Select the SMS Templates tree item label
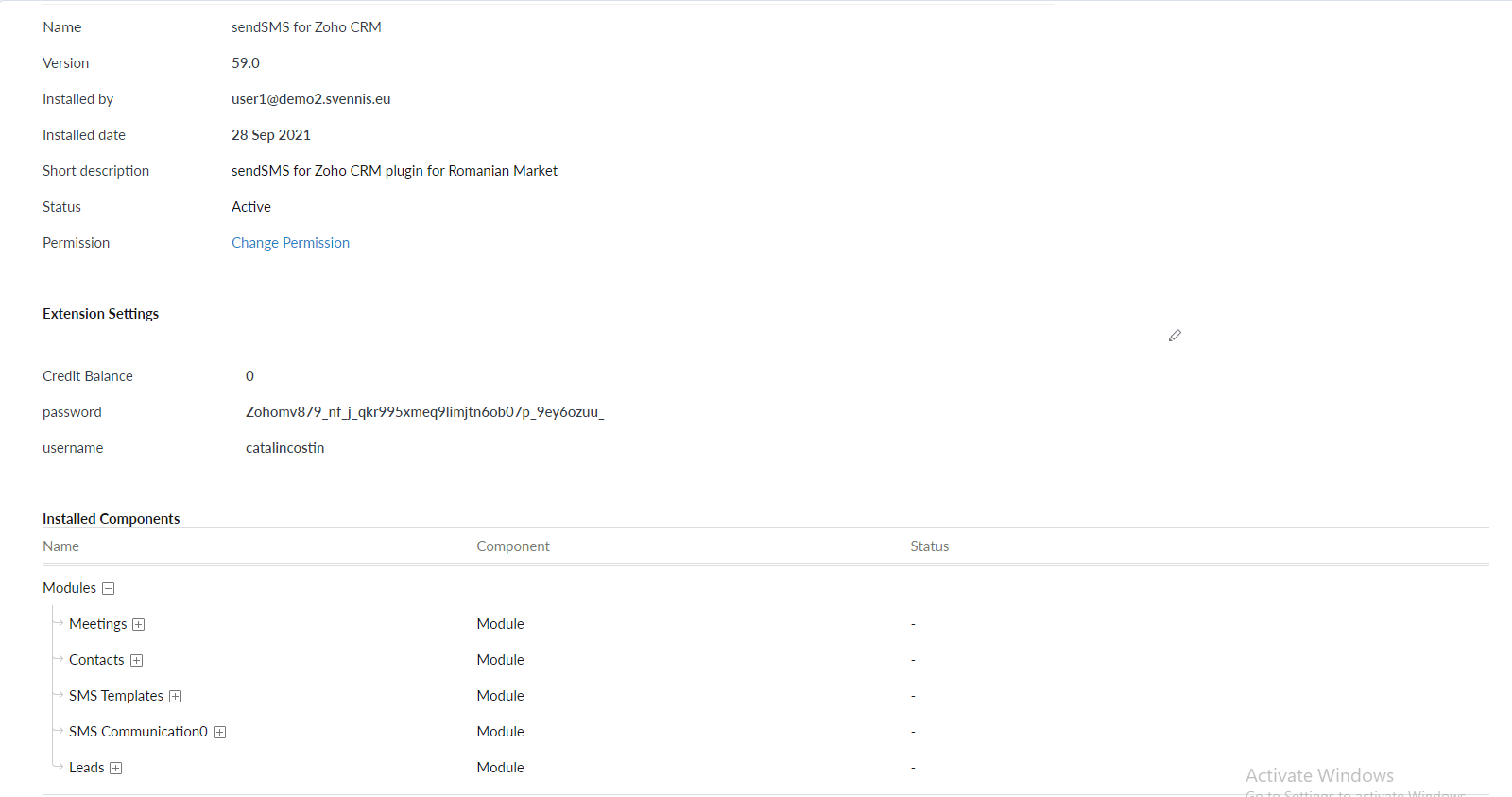The image size is (1512, 797). [116, 696]
